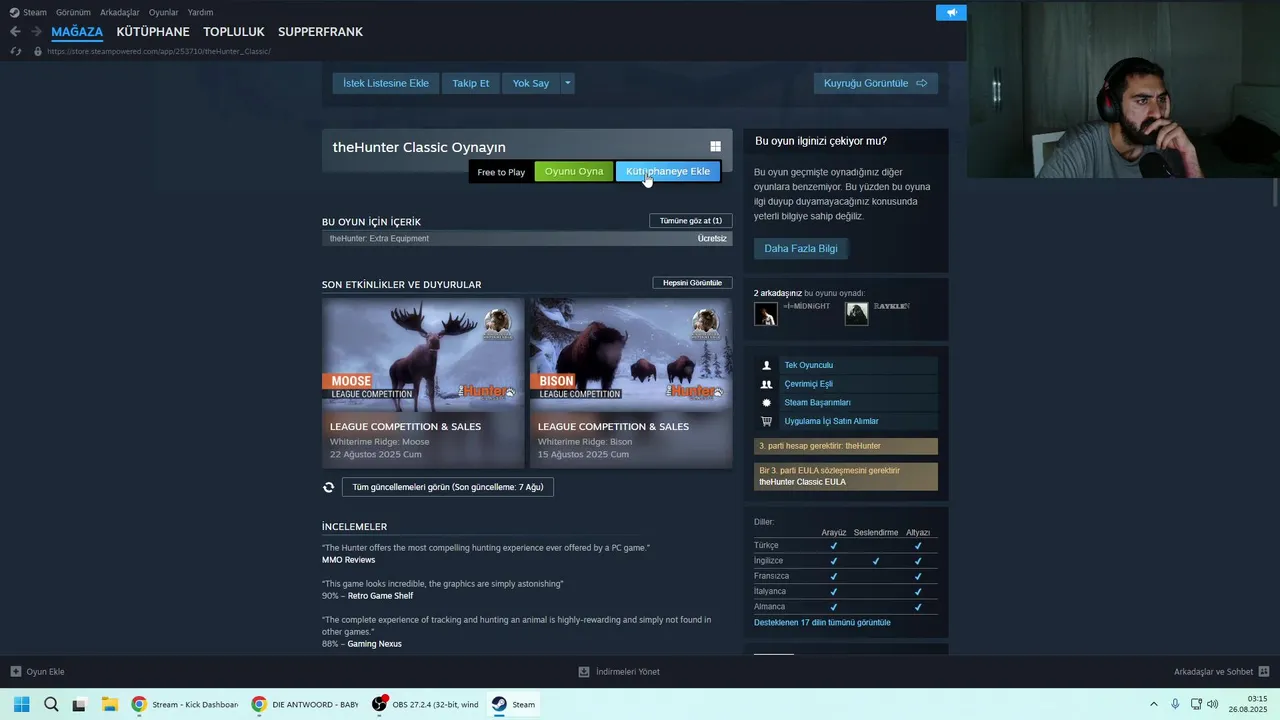The image size is (1280, 720).
Task: Click the store URL address field
Action: 158,51
